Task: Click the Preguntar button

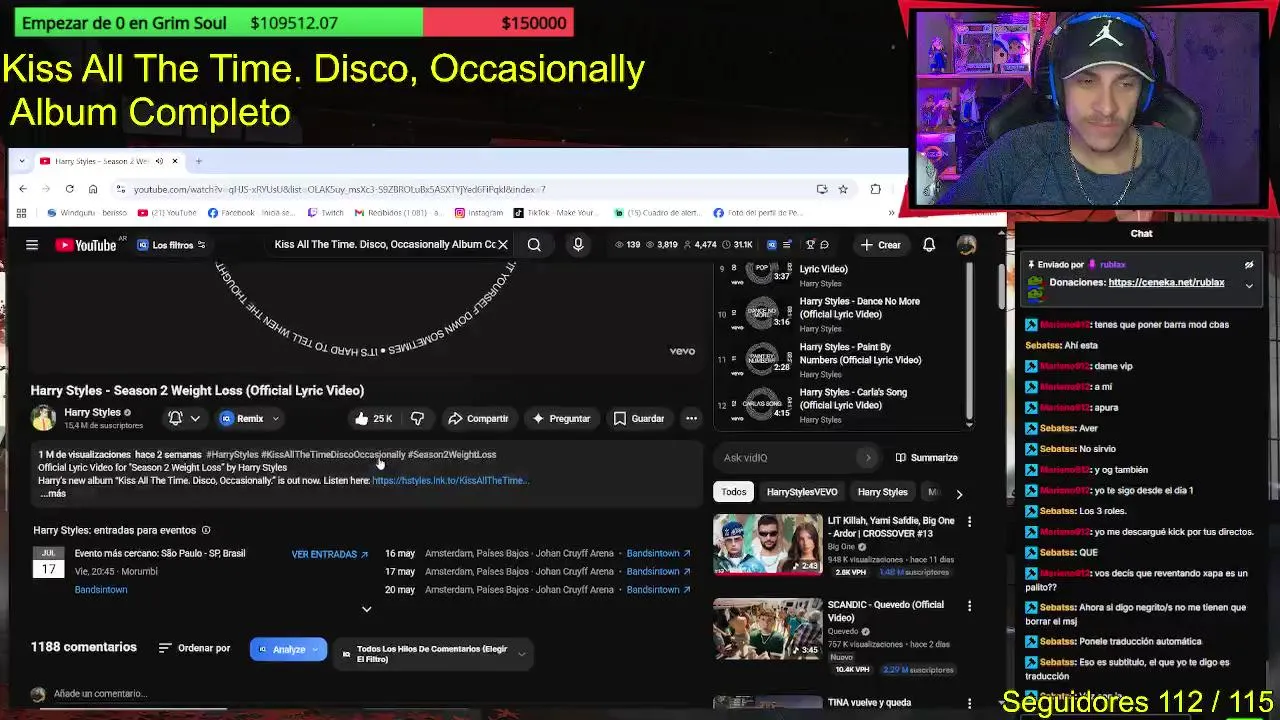Action: (x=561, y=418)
